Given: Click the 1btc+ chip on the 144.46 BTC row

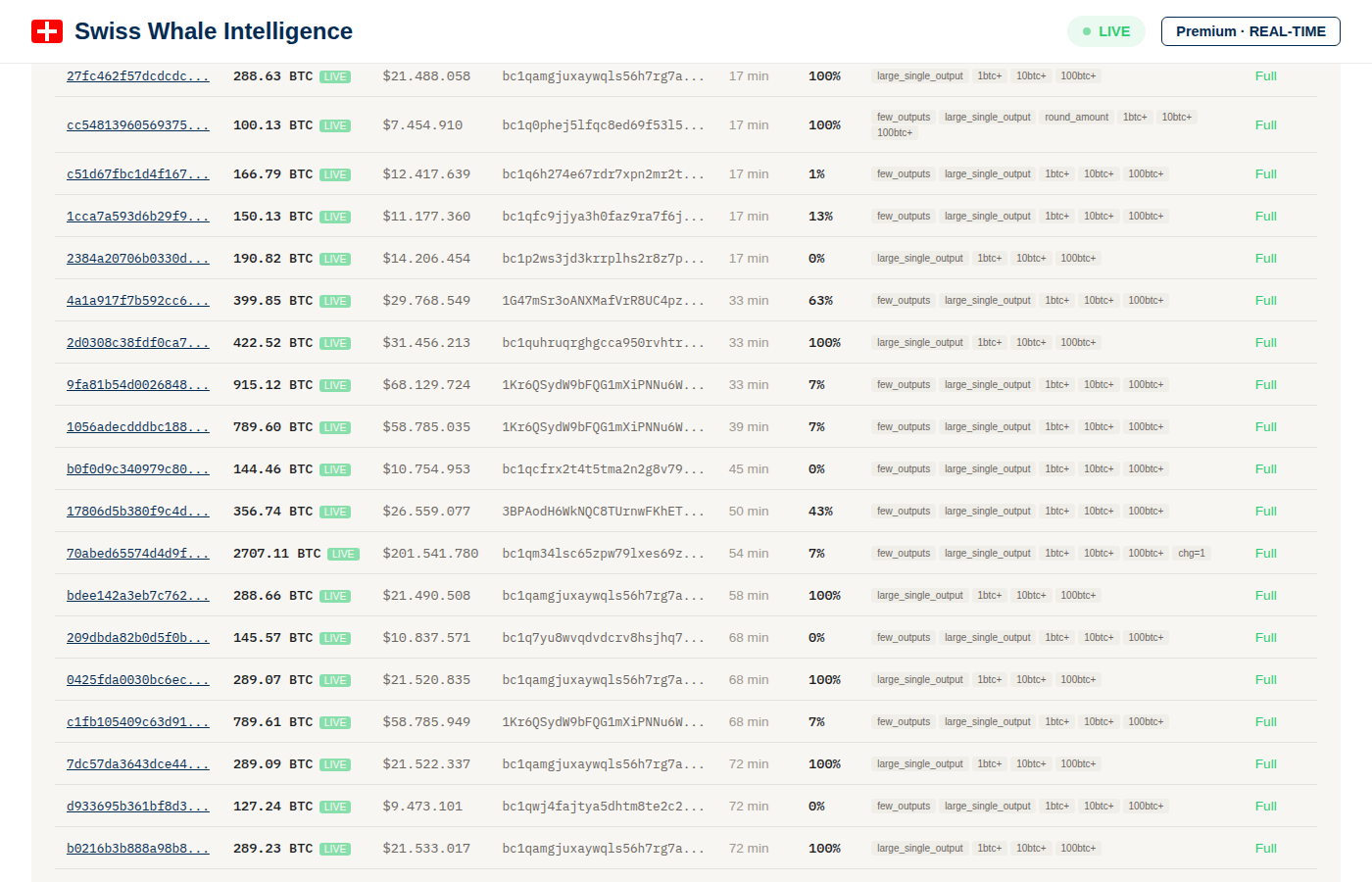Looking at the screenshot, I should click(x=1057, y=468).
